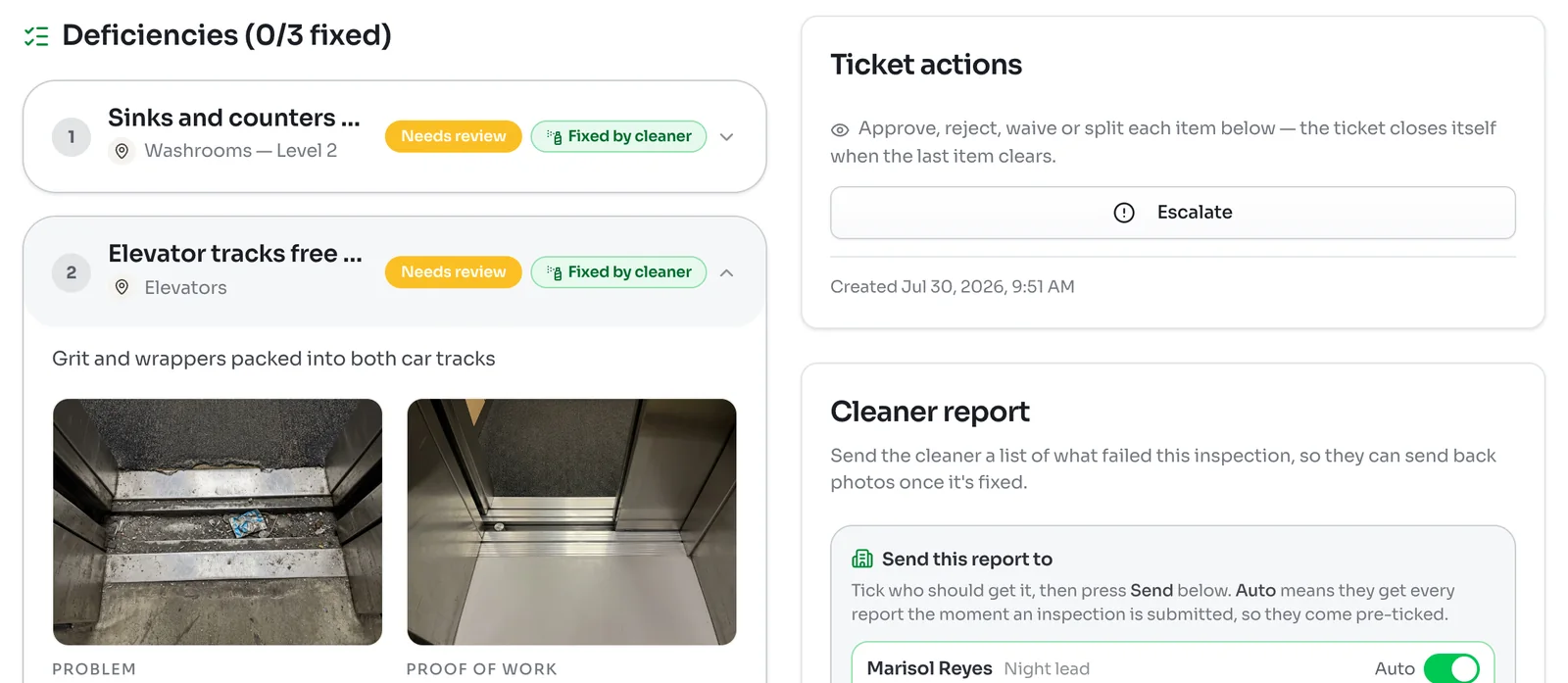Click the Auto label beside the switch
The width and height of the screenshot is (1568, 683).
tap(1395, 668)
